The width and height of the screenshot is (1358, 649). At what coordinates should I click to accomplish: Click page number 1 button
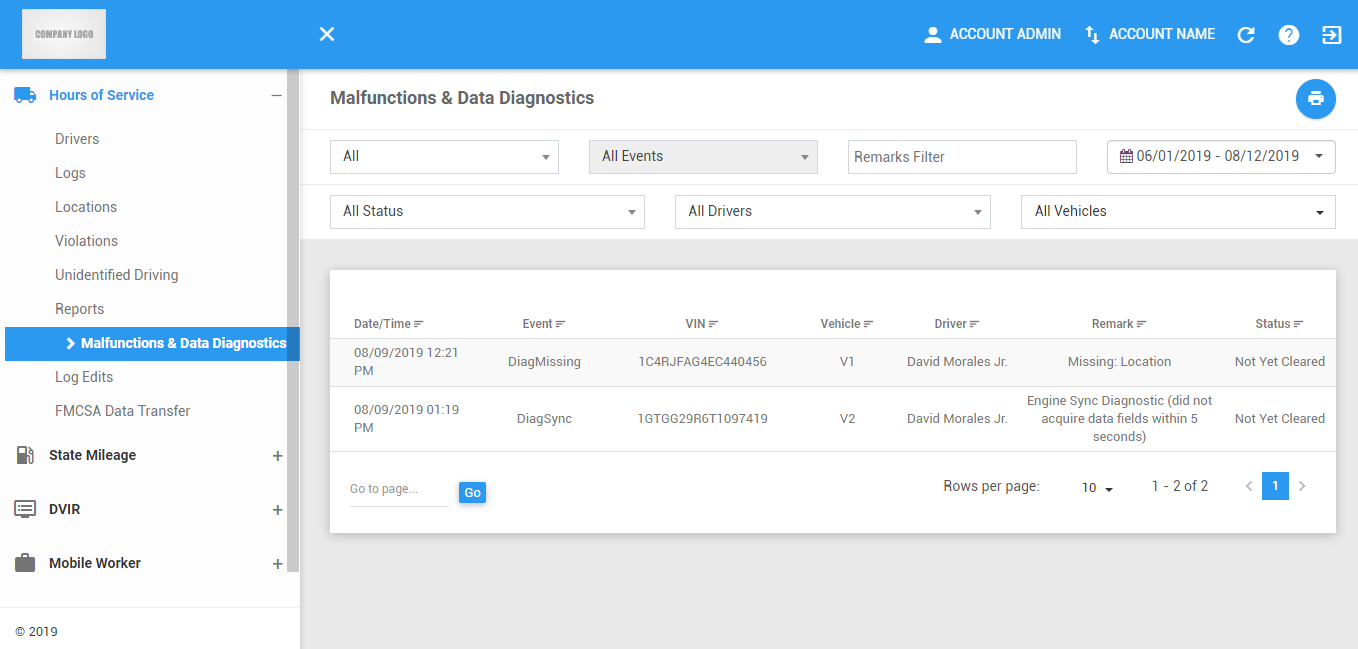[x=1275, y=486]
